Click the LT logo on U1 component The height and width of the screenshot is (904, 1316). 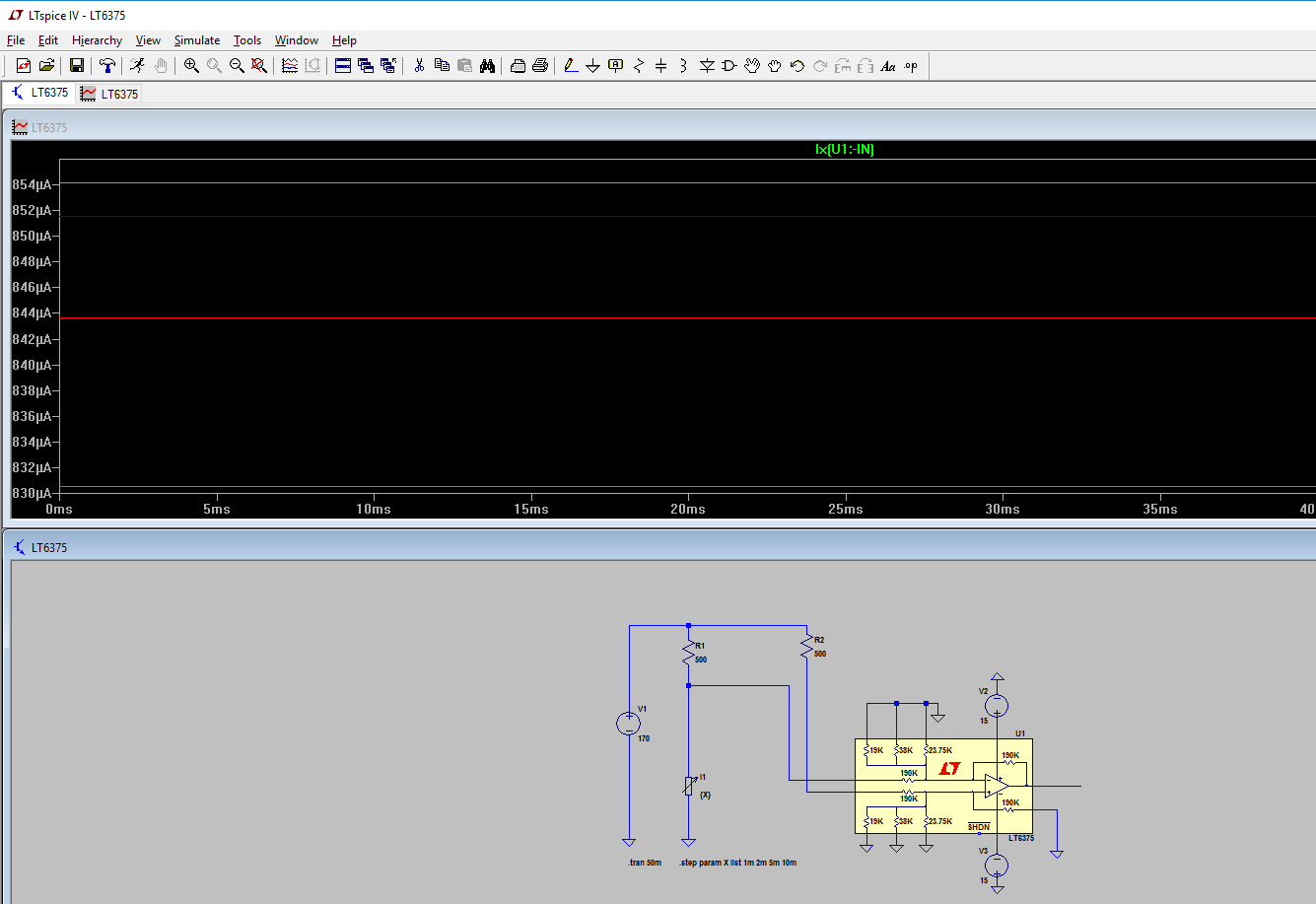(x=949, y=768)
